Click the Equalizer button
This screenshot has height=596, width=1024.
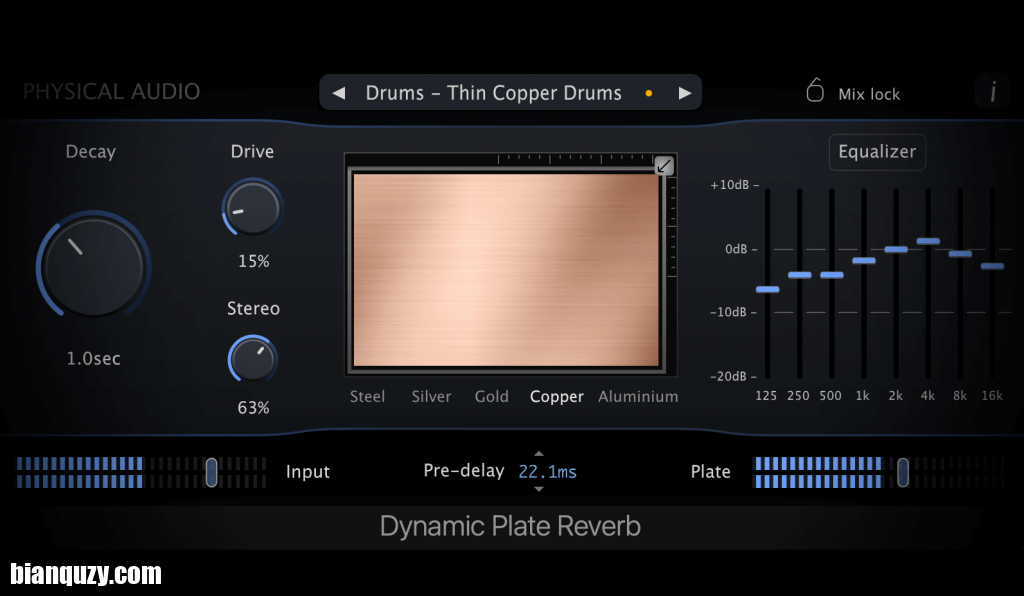(x=877, y=152)
